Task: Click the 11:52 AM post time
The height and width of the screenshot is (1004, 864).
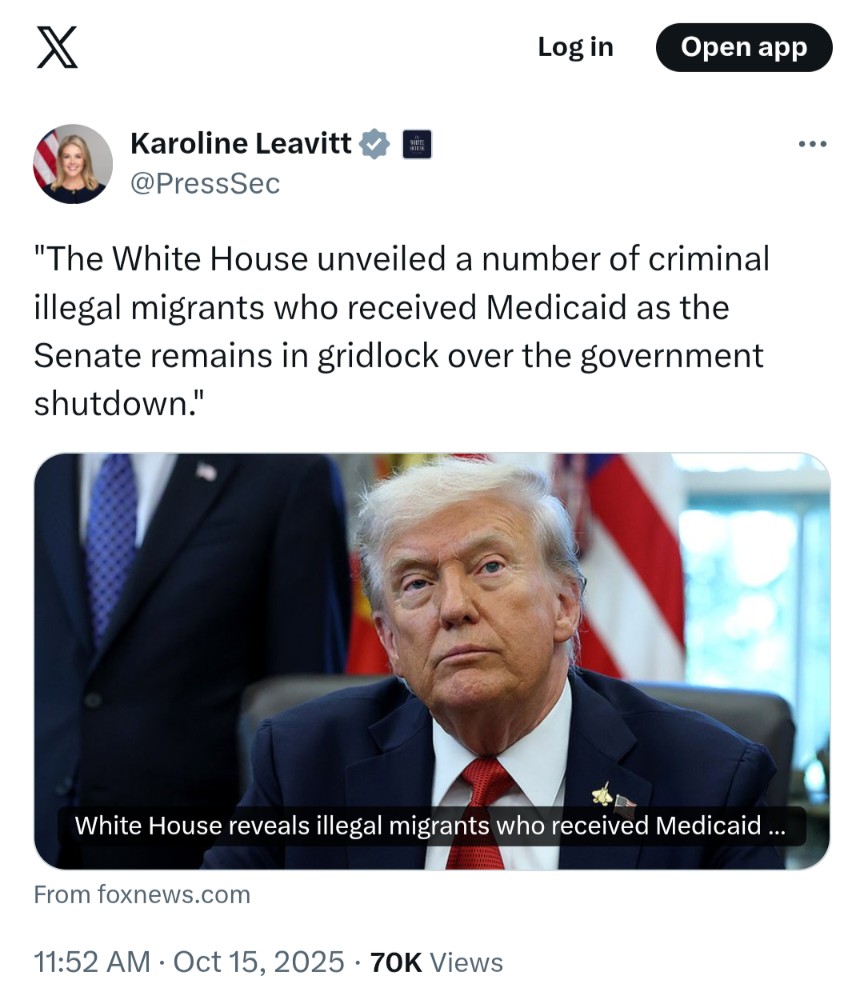Action: pyautogui.click(x=92, y=962)
